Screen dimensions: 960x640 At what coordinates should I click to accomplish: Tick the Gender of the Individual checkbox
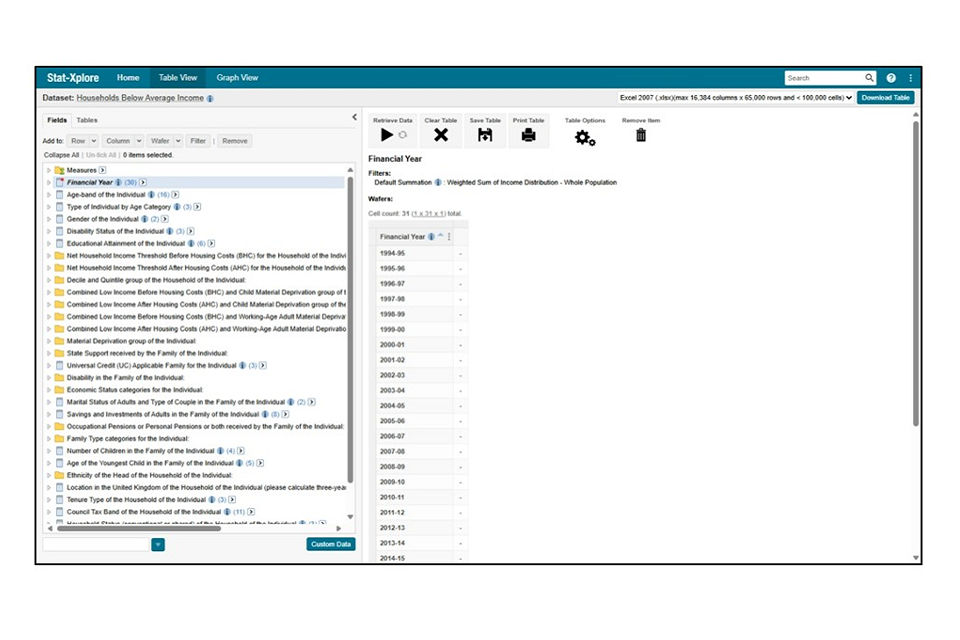[x=59, y=219]
